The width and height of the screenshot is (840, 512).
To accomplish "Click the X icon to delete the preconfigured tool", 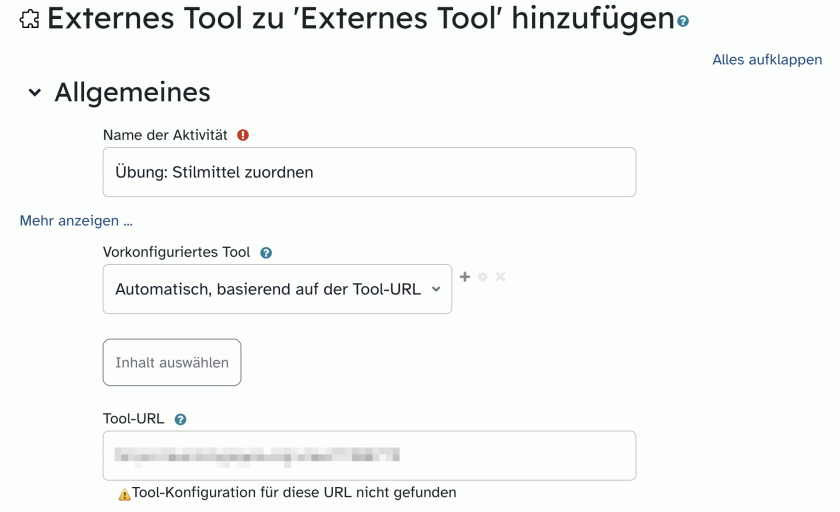I will tap(500, 277).
